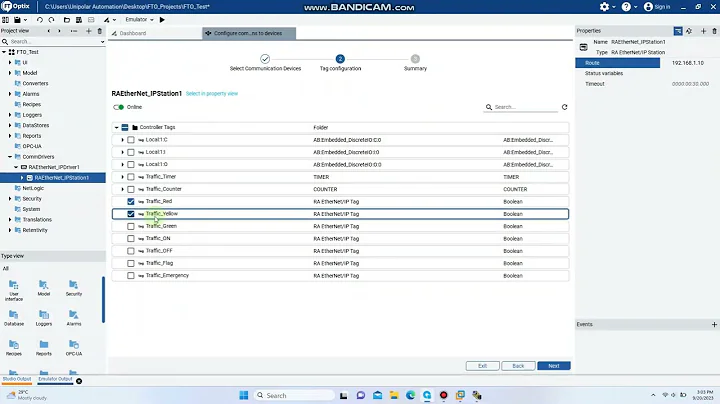
Task: Expand the Local:1:C tag
Action: coord(122,140)
